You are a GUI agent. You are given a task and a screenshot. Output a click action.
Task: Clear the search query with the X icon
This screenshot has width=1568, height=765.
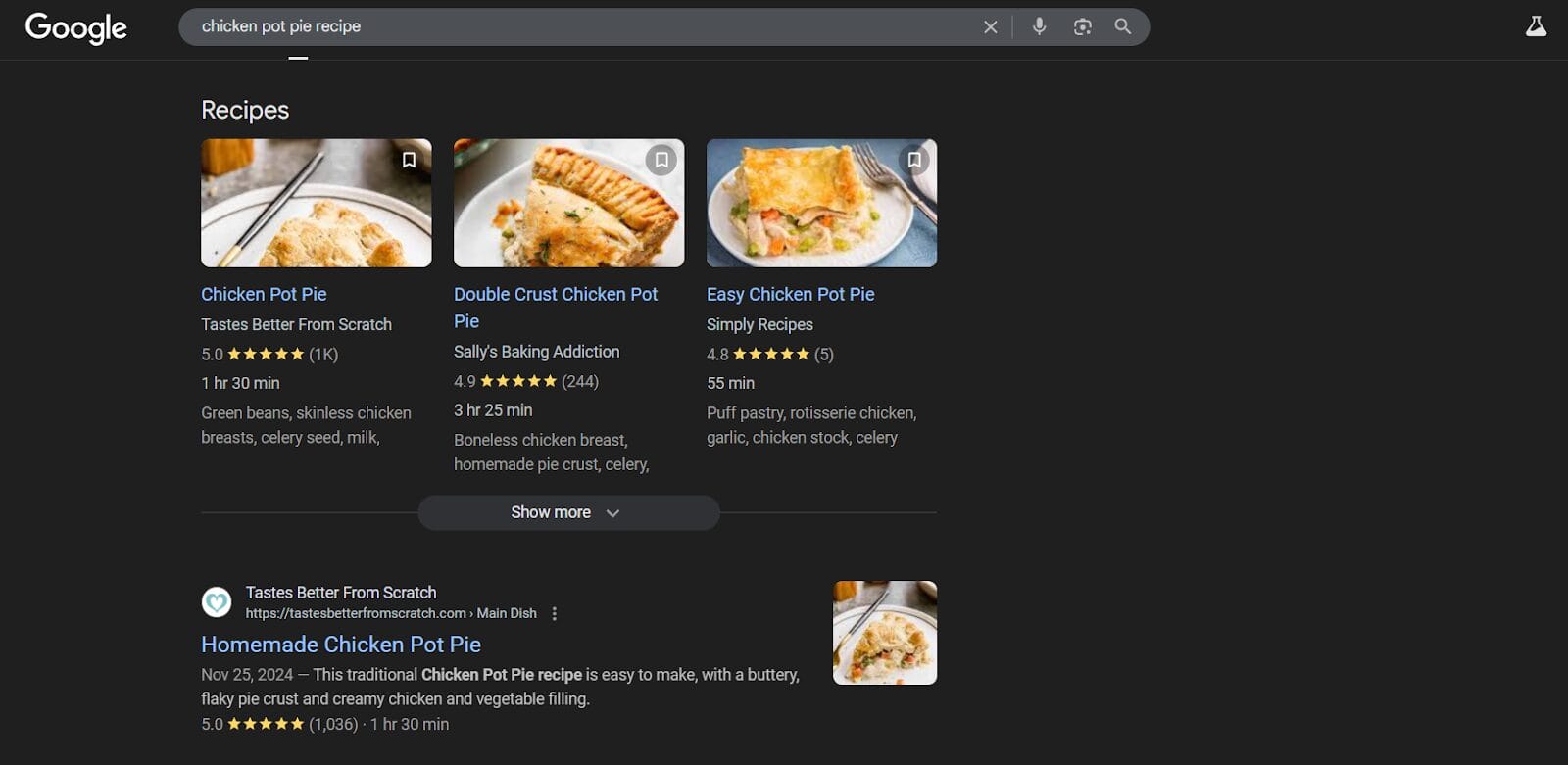[991, 26]
